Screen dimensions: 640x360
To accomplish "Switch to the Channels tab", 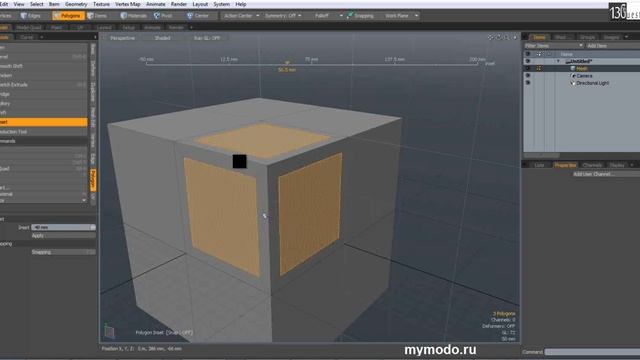I will click(592, 165).
